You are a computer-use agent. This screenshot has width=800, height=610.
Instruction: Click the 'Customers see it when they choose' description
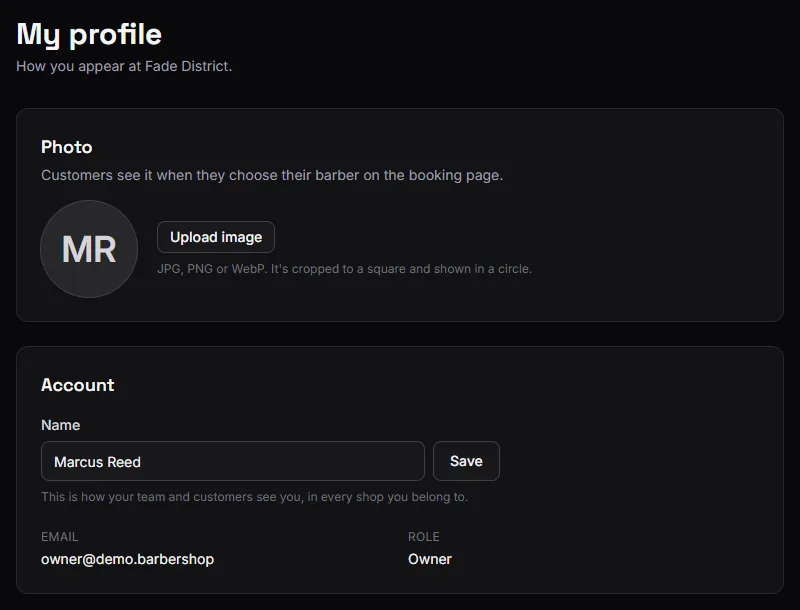click(272, 175)
